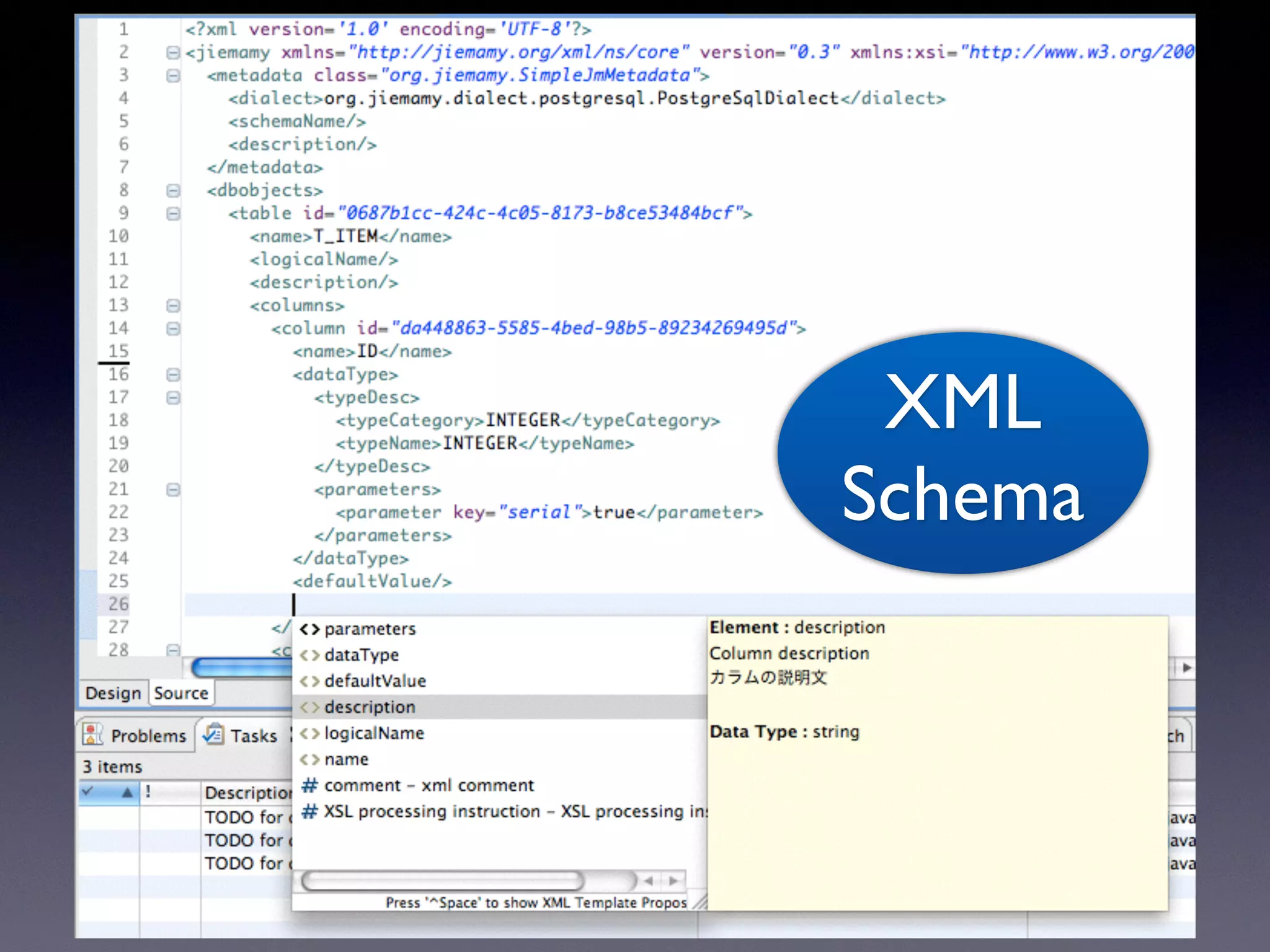Collapse the metadata fold marker on line 3
Screen dimensions: 1270x952
(x=173, y=76)
